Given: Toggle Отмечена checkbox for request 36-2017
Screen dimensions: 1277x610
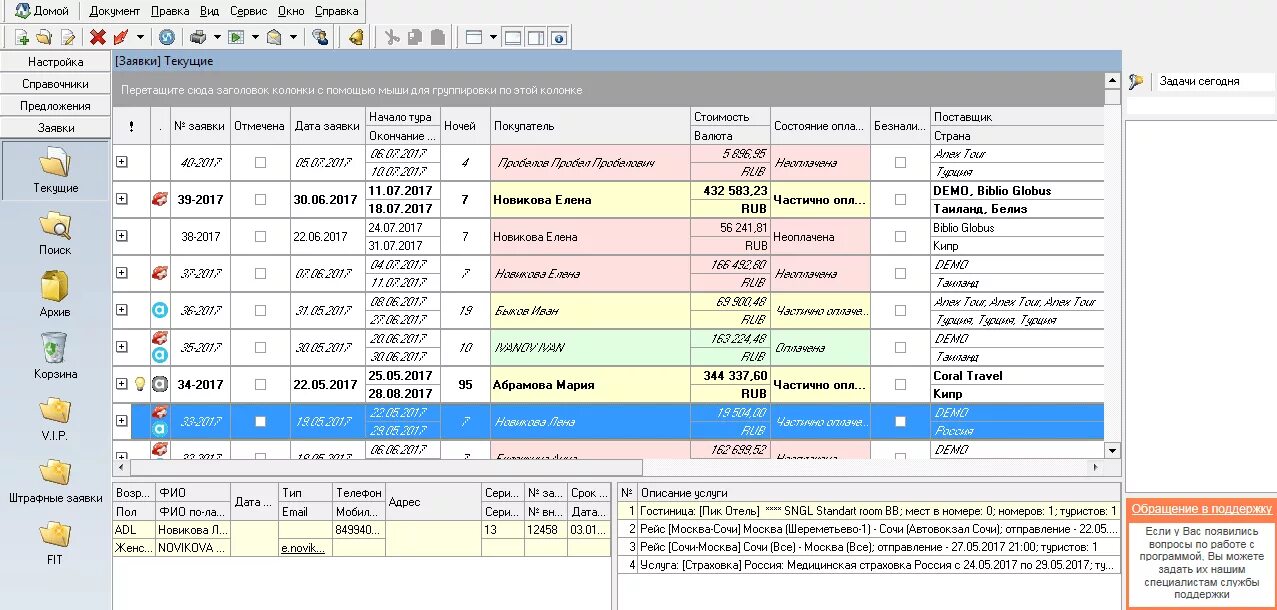Looking at the screenshot, I should pyautogui.click(x=260, y=310).
